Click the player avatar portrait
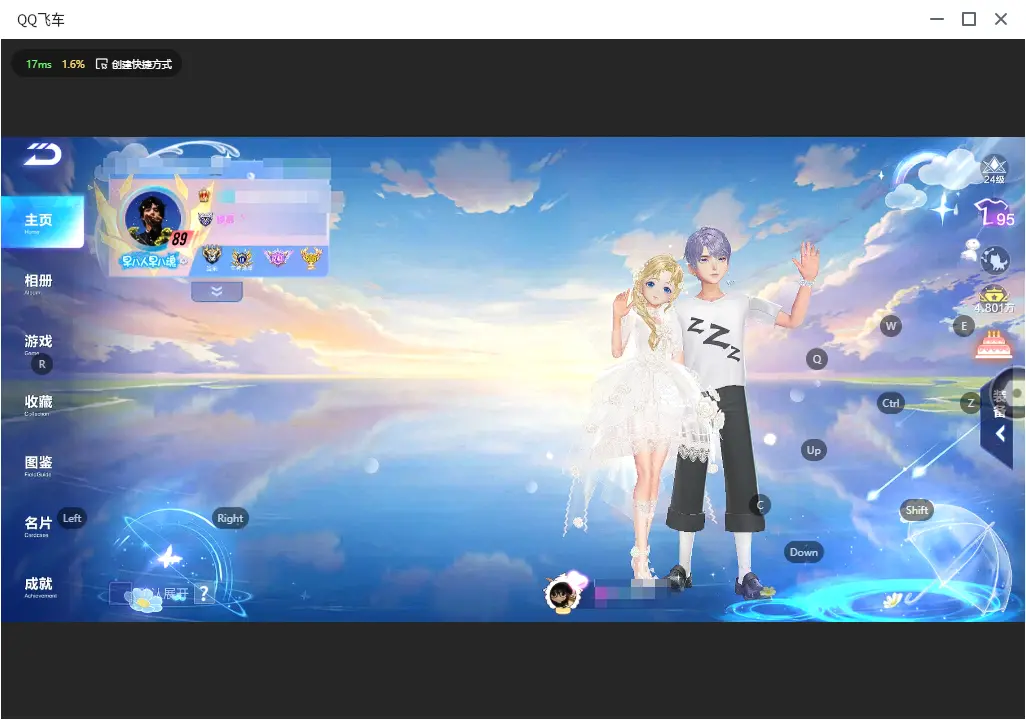This screenshot has height=720, width=1026. coord(154,219)
